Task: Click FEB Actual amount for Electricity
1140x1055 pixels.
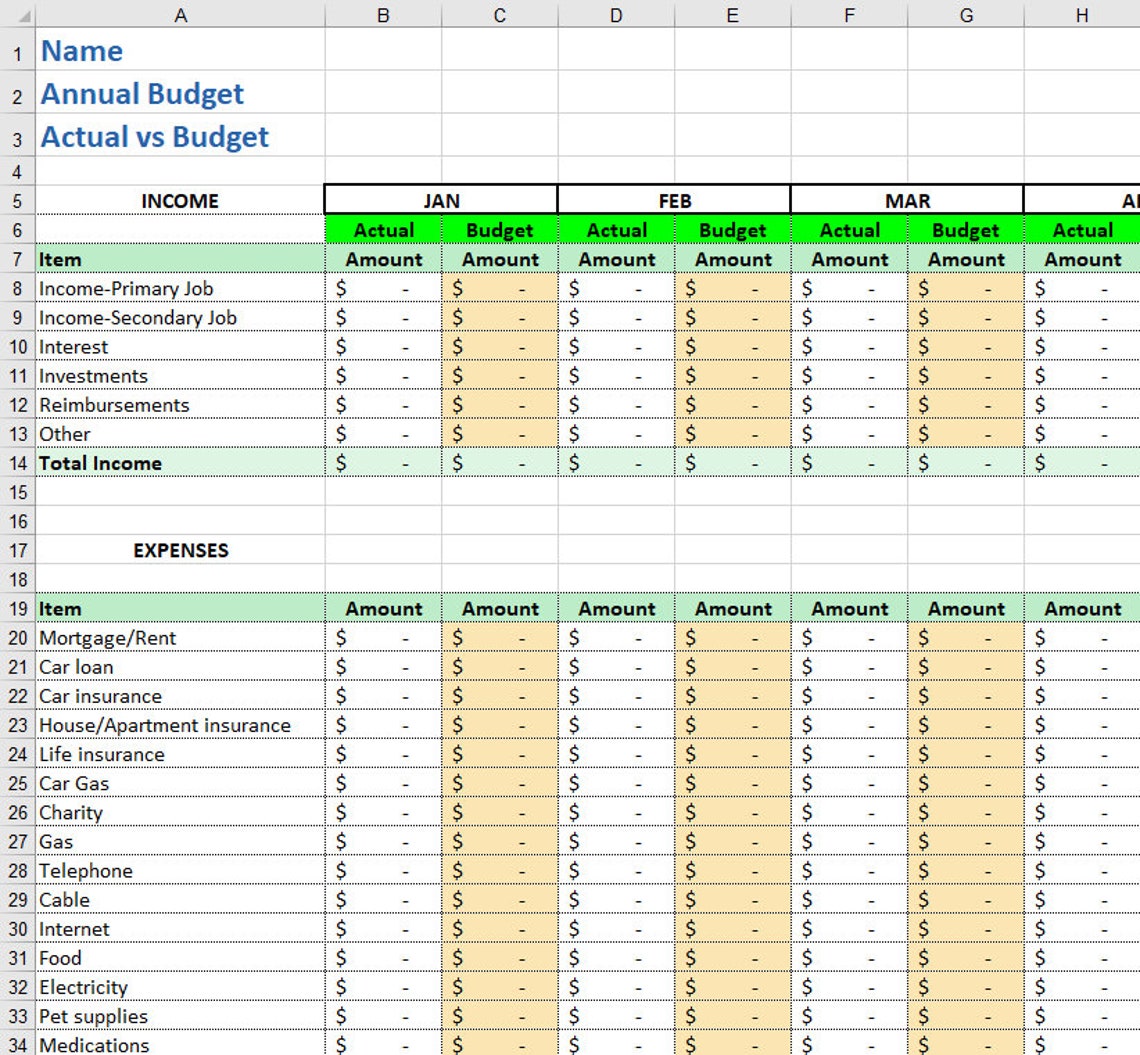Action: coord(616,986)
